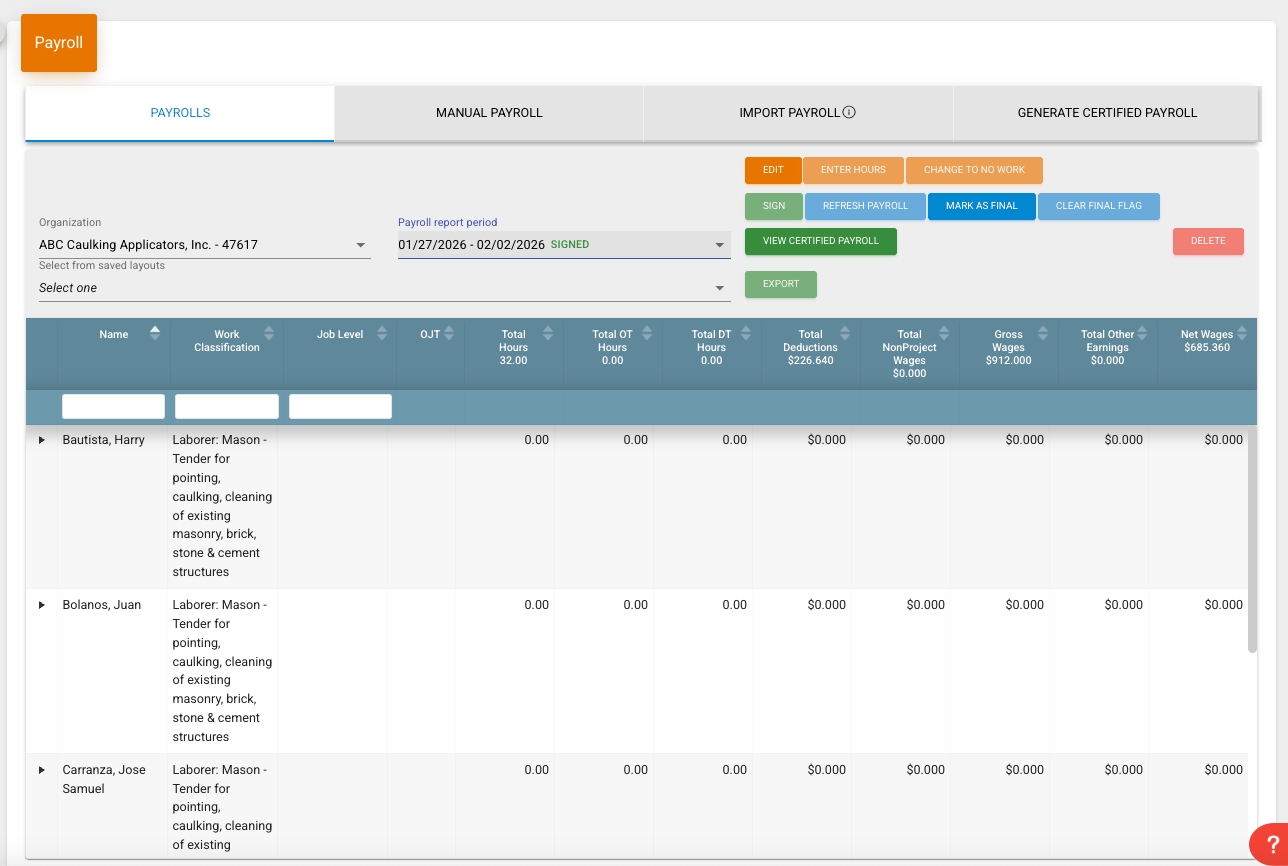Click the table's vertical scrollbar

1252,540
